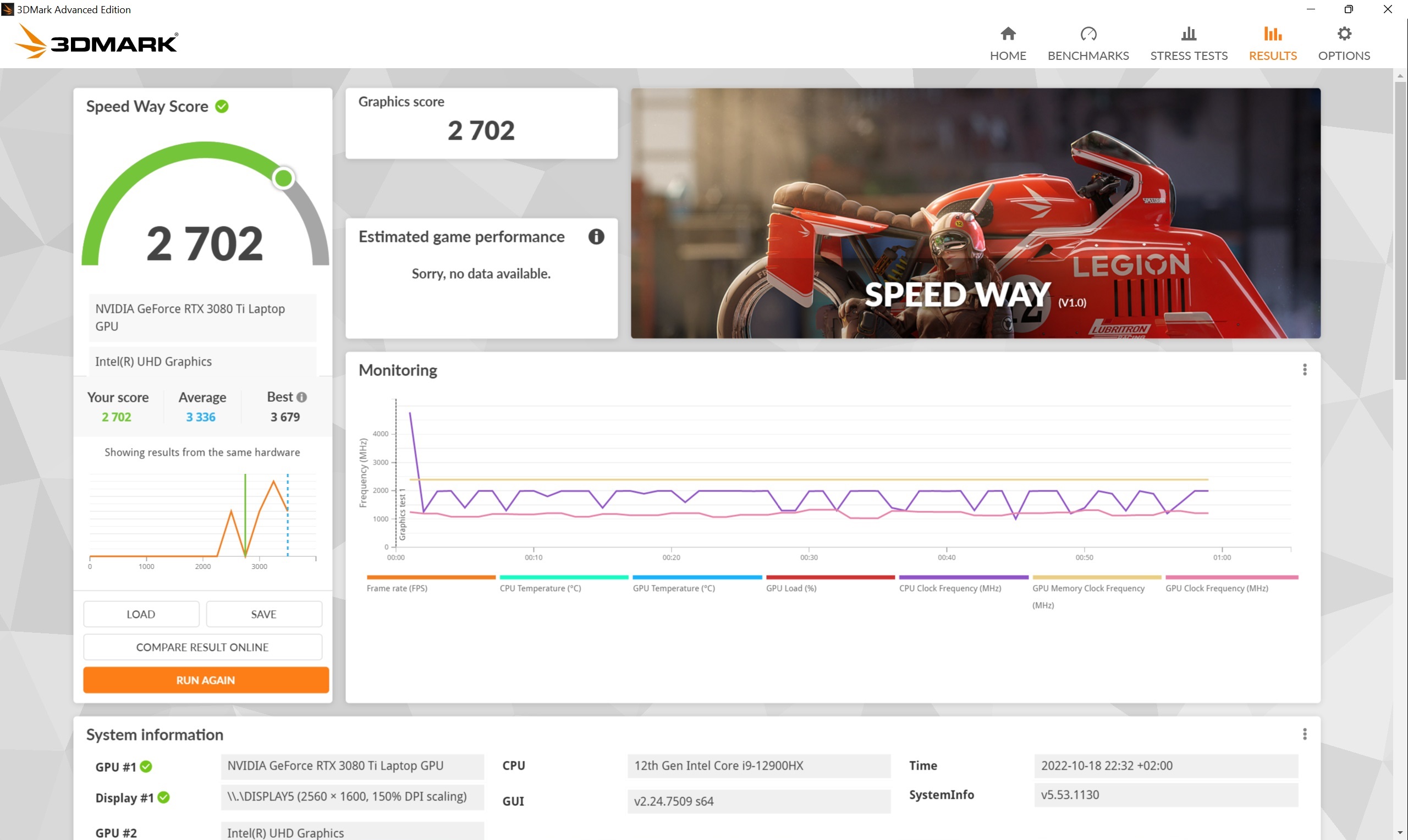
Task: Click 'Showing results from the same hardware'
Action: [x=202, y=452]
